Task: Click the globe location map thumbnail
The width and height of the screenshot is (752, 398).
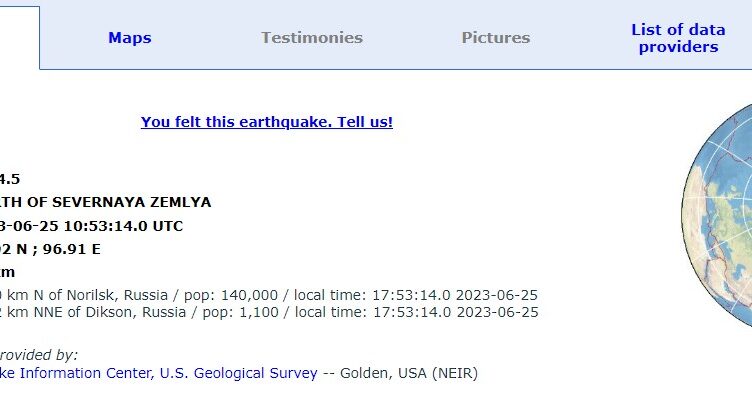Action: (717, 216)
